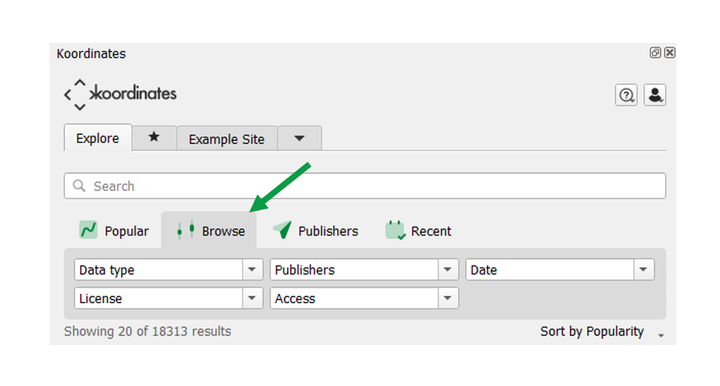This screenshot has height=386, width=720.
Task: Open the extra tabs dropdown arrow
Action: tap(299, 138)
